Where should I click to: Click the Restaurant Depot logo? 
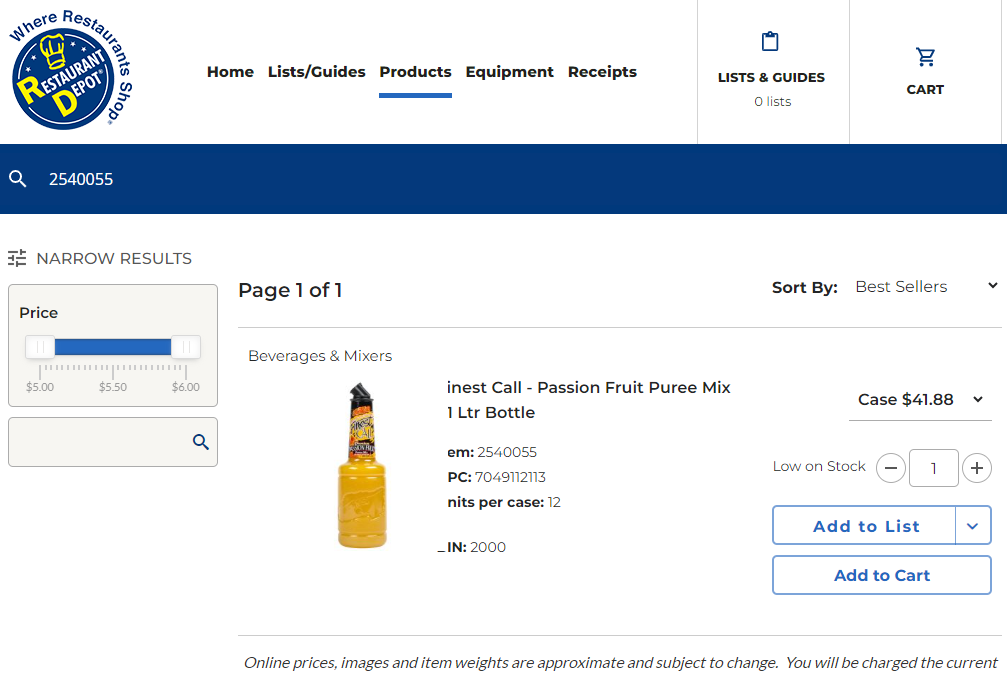point(71,69)
